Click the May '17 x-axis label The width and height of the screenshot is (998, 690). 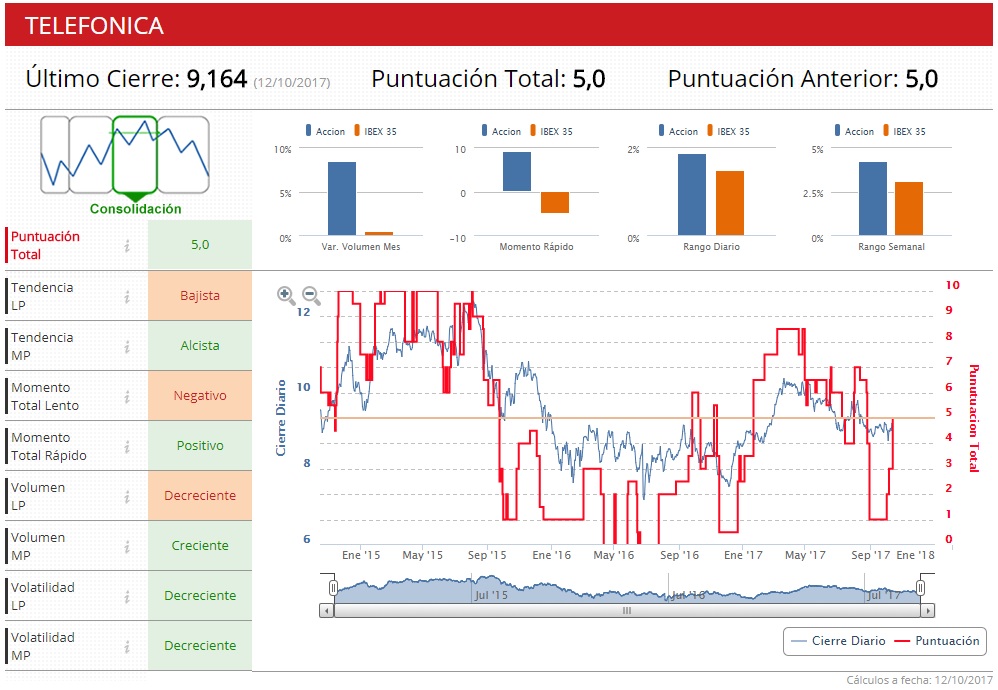[805, 555]
